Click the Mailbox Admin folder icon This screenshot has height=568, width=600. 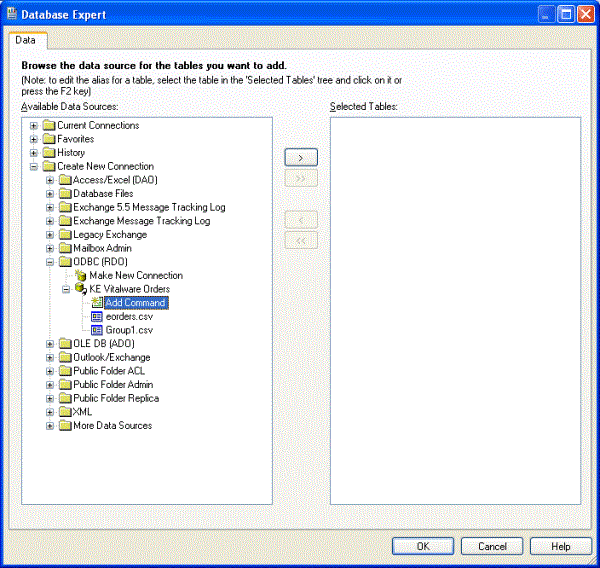(65, 248)
